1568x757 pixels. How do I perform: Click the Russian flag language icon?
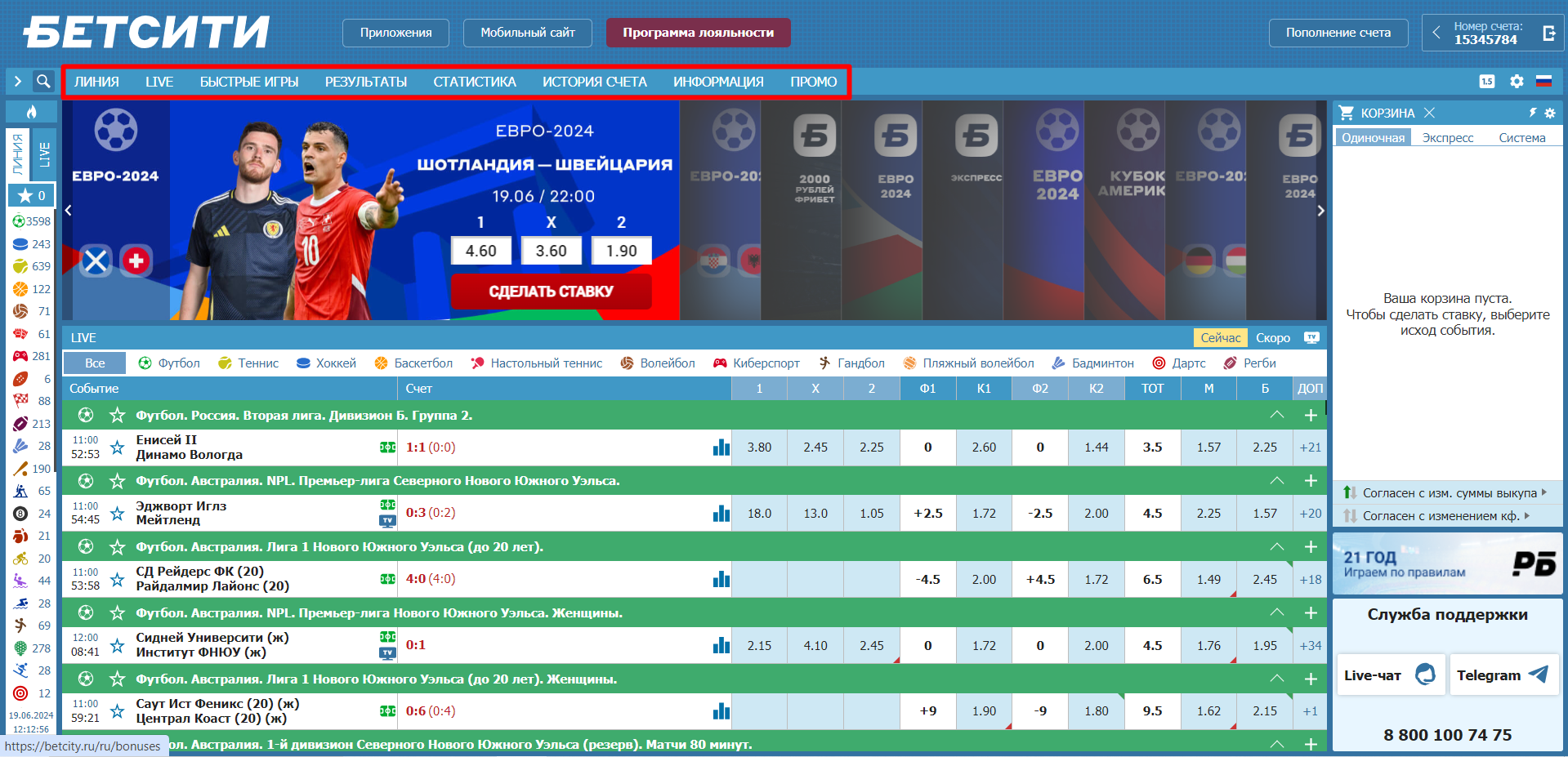(x=1543, y=82)
